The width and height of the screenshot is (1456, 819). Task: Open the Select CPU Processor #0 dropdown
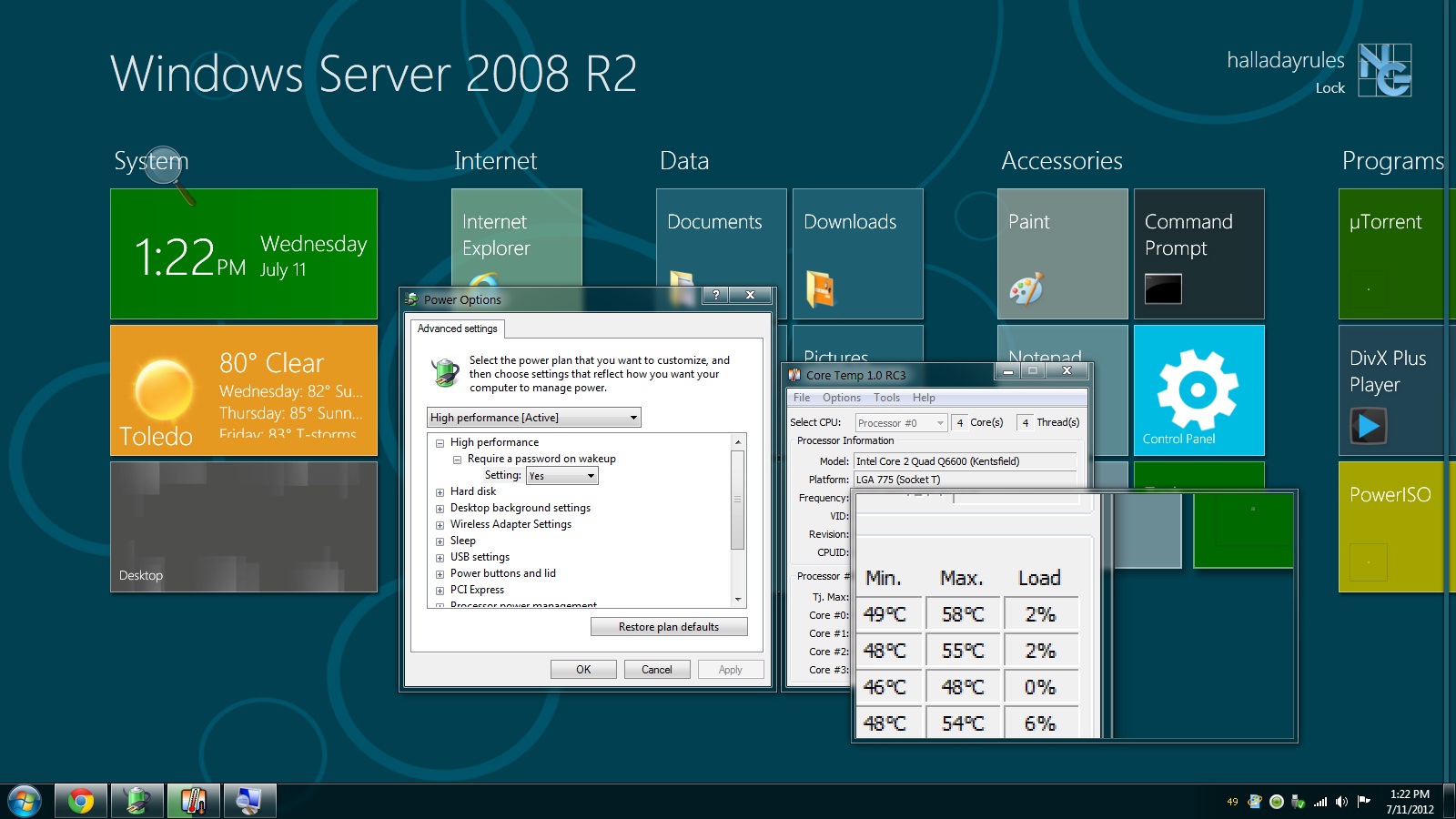click(x=901, y=423)
